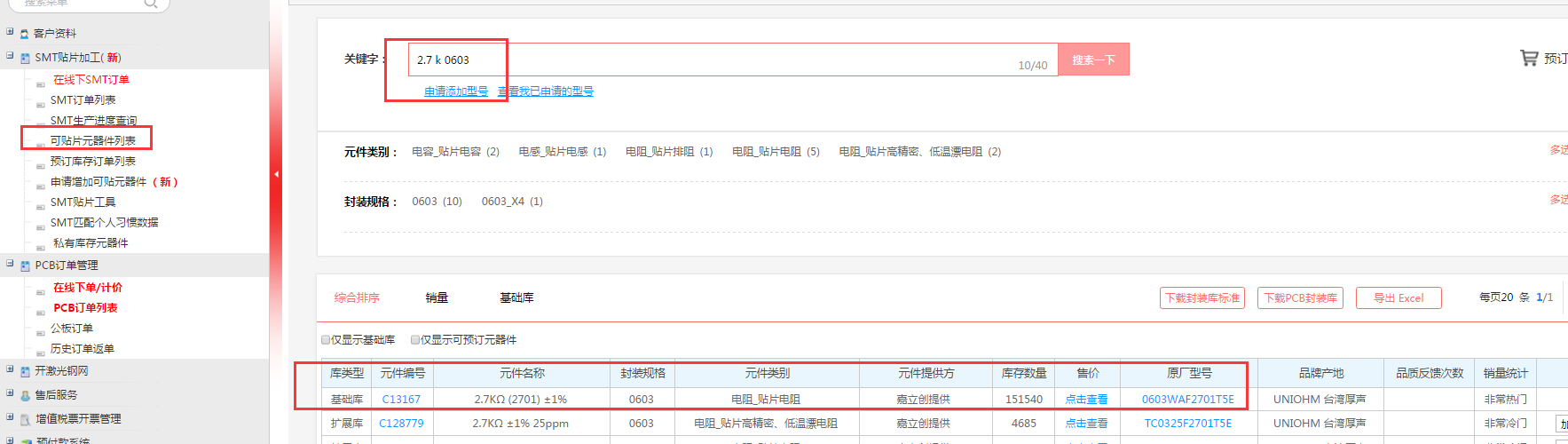Check the 仅显示可预订元器件 checkbox
This screenshot has height=444, width=1568.
[x=415, y=340]
